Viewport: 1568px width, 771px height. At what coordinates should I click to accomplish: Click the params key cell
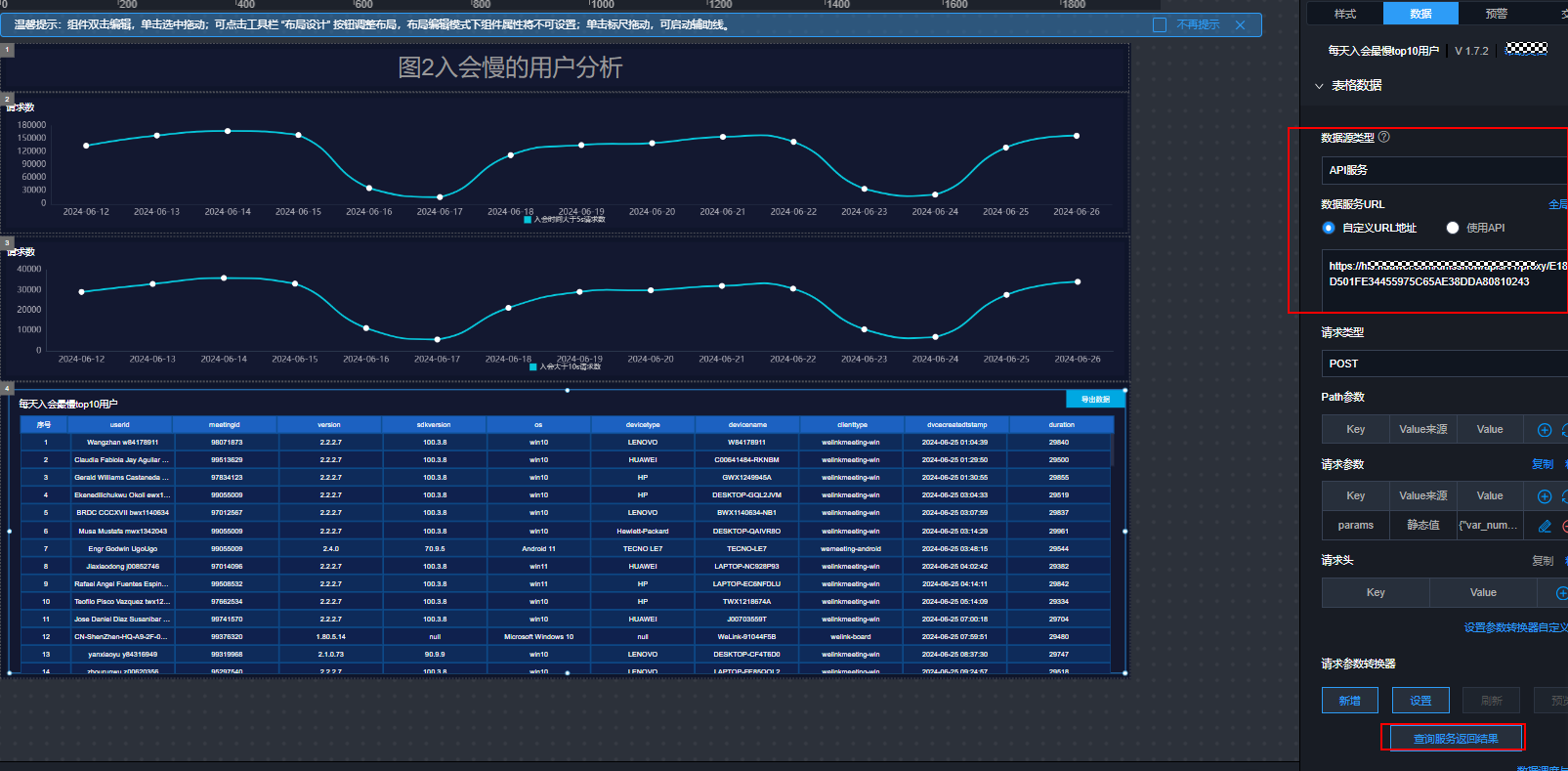1356,526
